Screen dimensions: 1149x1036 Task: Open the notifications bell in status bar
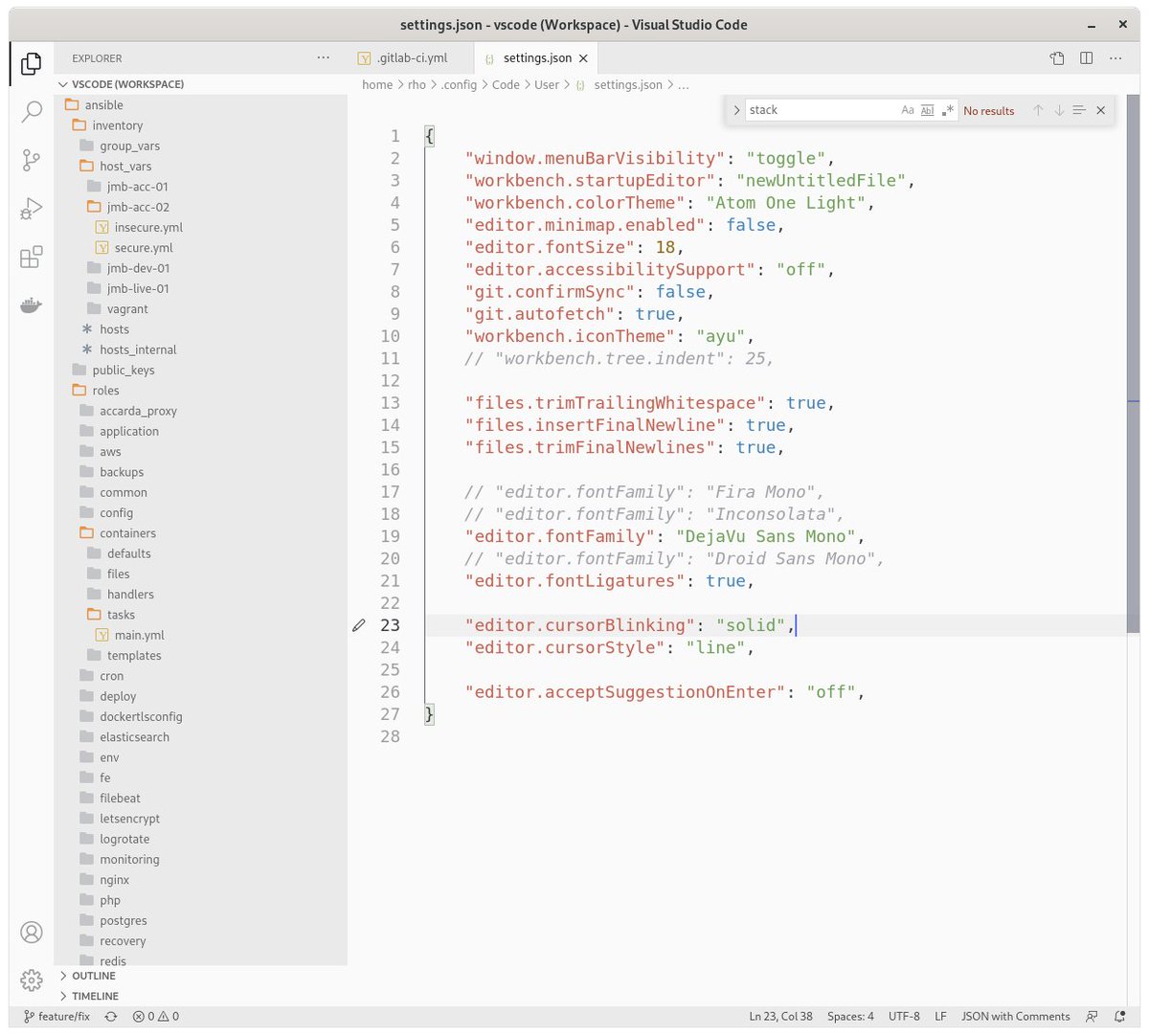[x=1119, y=1017]
